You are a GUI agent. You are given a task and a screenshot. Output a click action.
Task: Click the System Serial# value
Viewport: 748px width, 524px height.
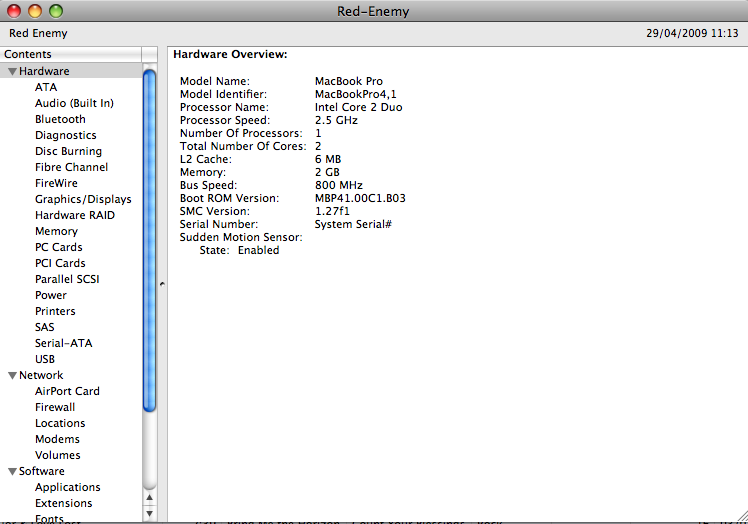tap(353, 224)
